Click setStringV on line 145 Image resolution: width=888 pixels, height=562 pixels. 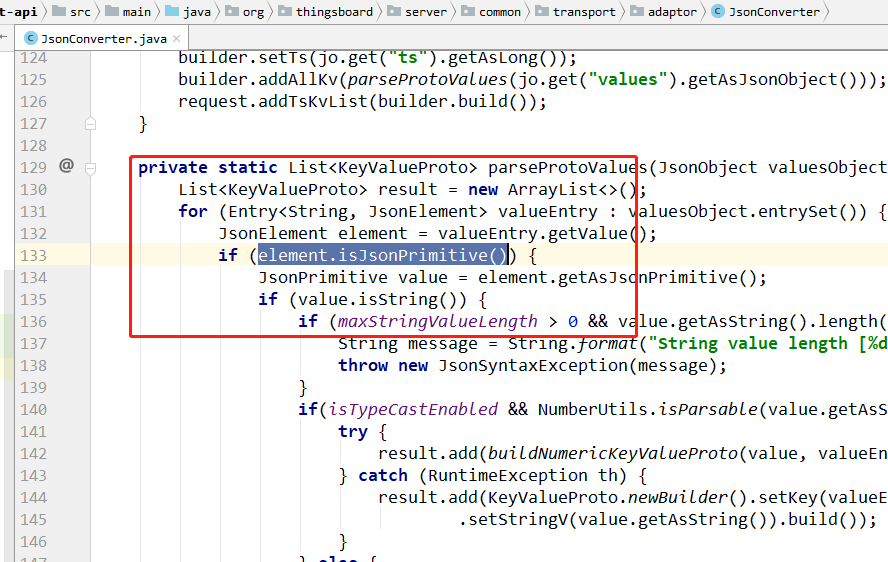coord(518,520)
